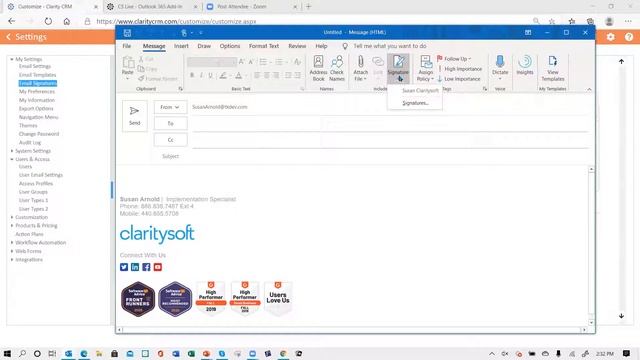Open the Windows Start menu
640x360 pixels.
(x=7, y=353)
